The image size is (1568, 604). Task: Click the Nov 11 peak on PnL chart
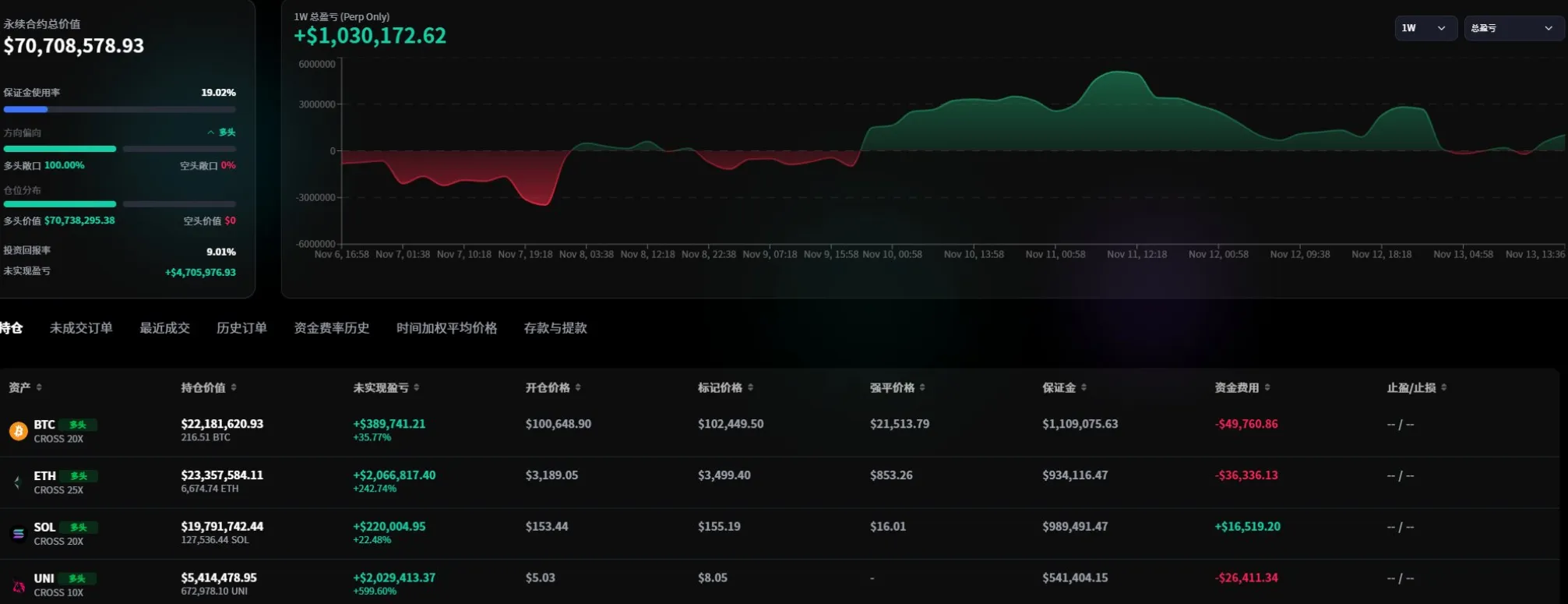[x=1119, y=72]
